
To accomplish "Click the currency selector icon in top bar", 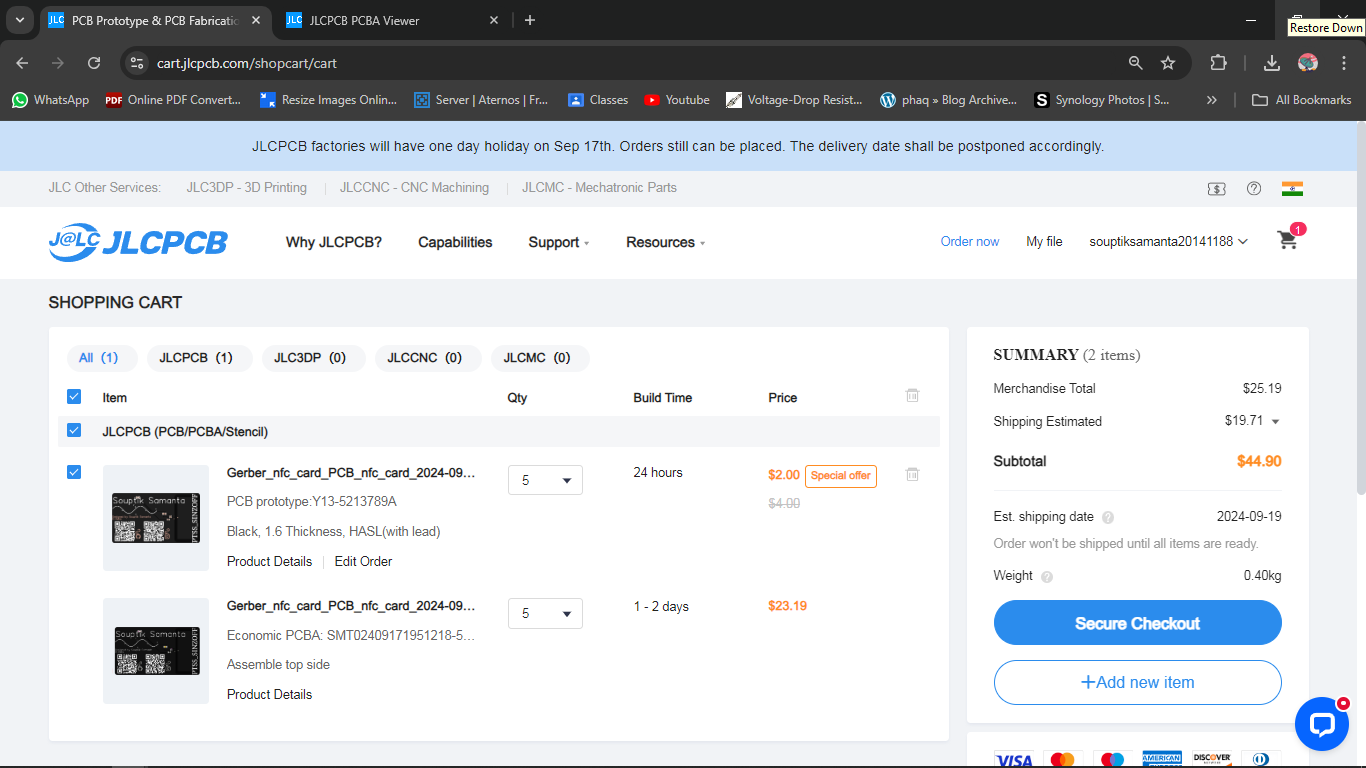I will [1217, 188].
